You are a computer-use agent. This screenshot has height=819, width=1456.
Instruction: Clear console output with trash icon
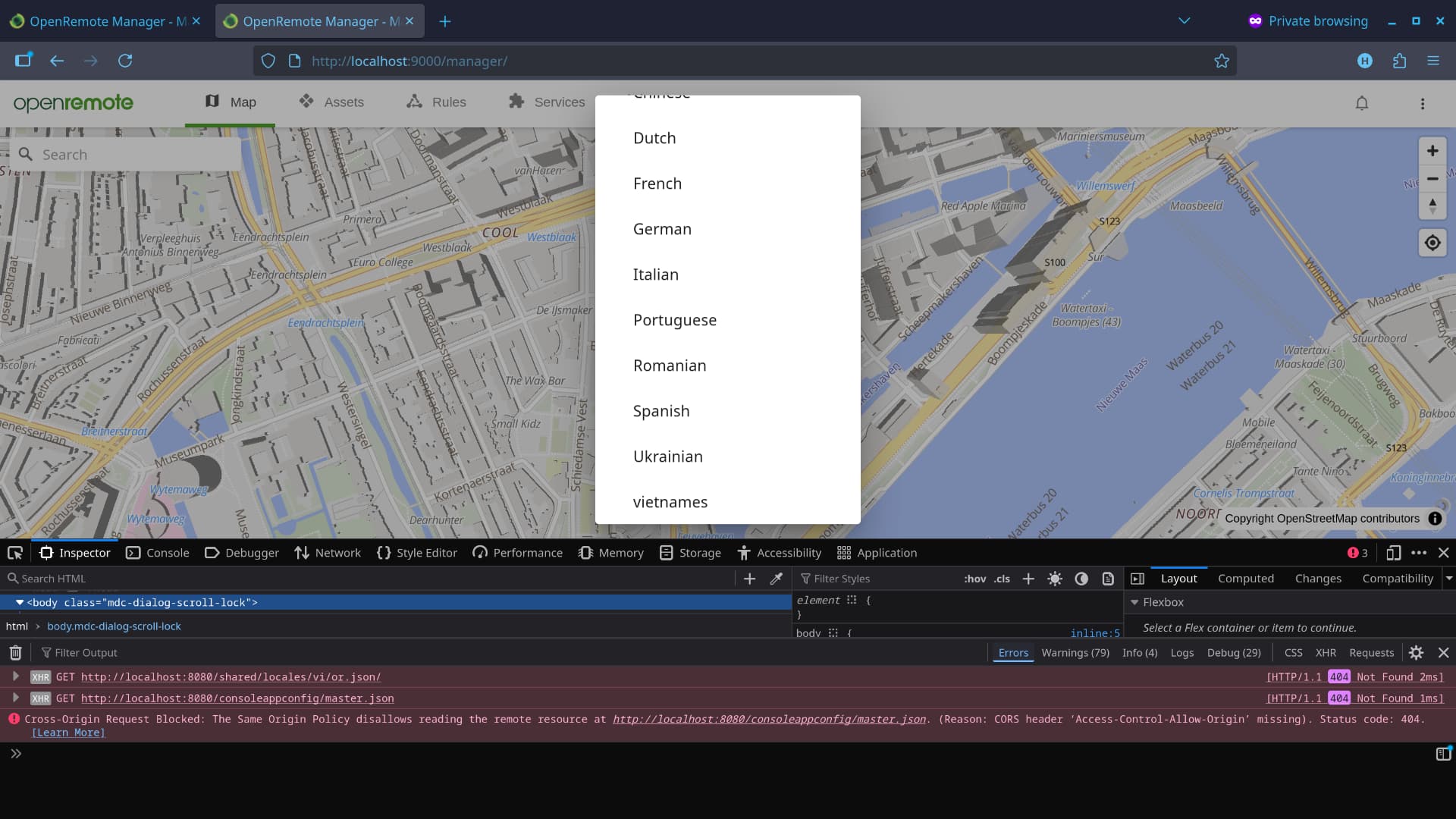(15, 653)
